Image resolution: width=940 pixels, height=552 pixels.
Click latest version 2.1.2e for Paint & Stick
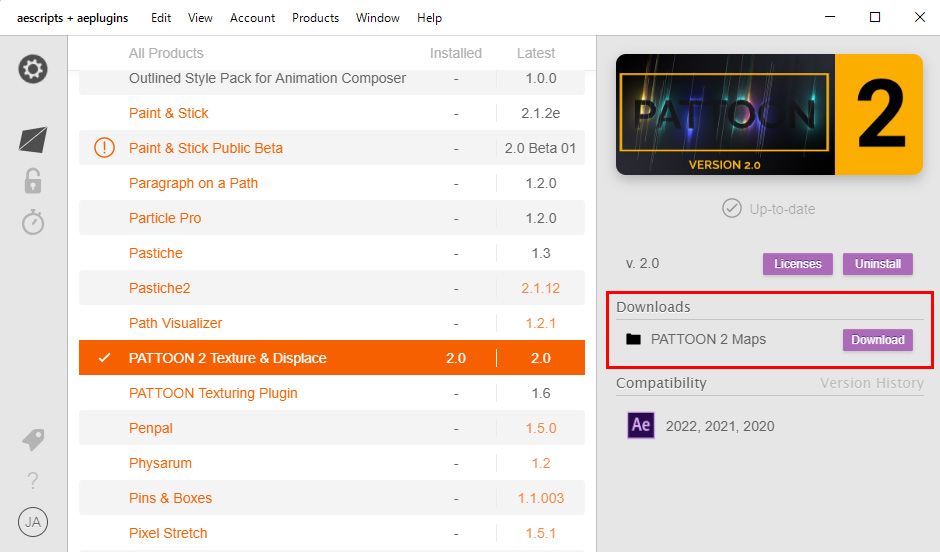[x=541, y=113]
